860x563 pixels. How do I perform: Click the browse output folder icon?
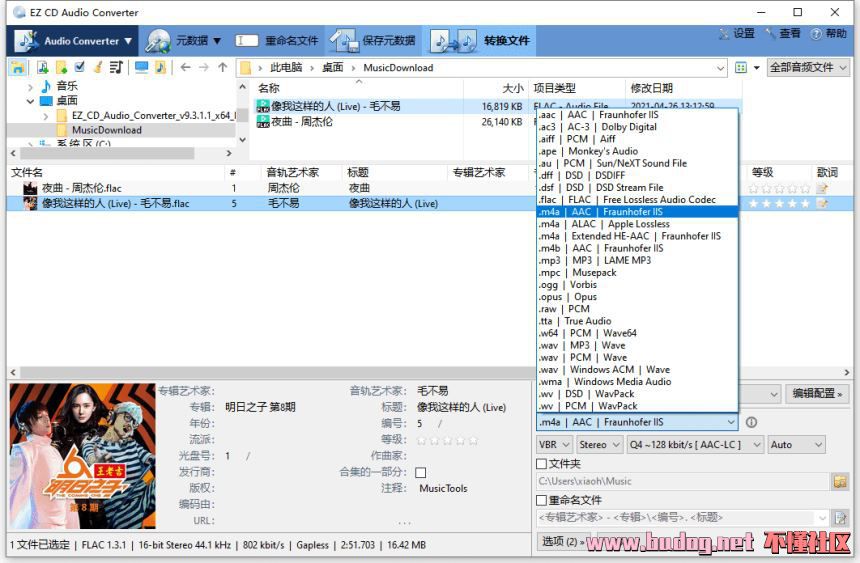click(840, 482)
